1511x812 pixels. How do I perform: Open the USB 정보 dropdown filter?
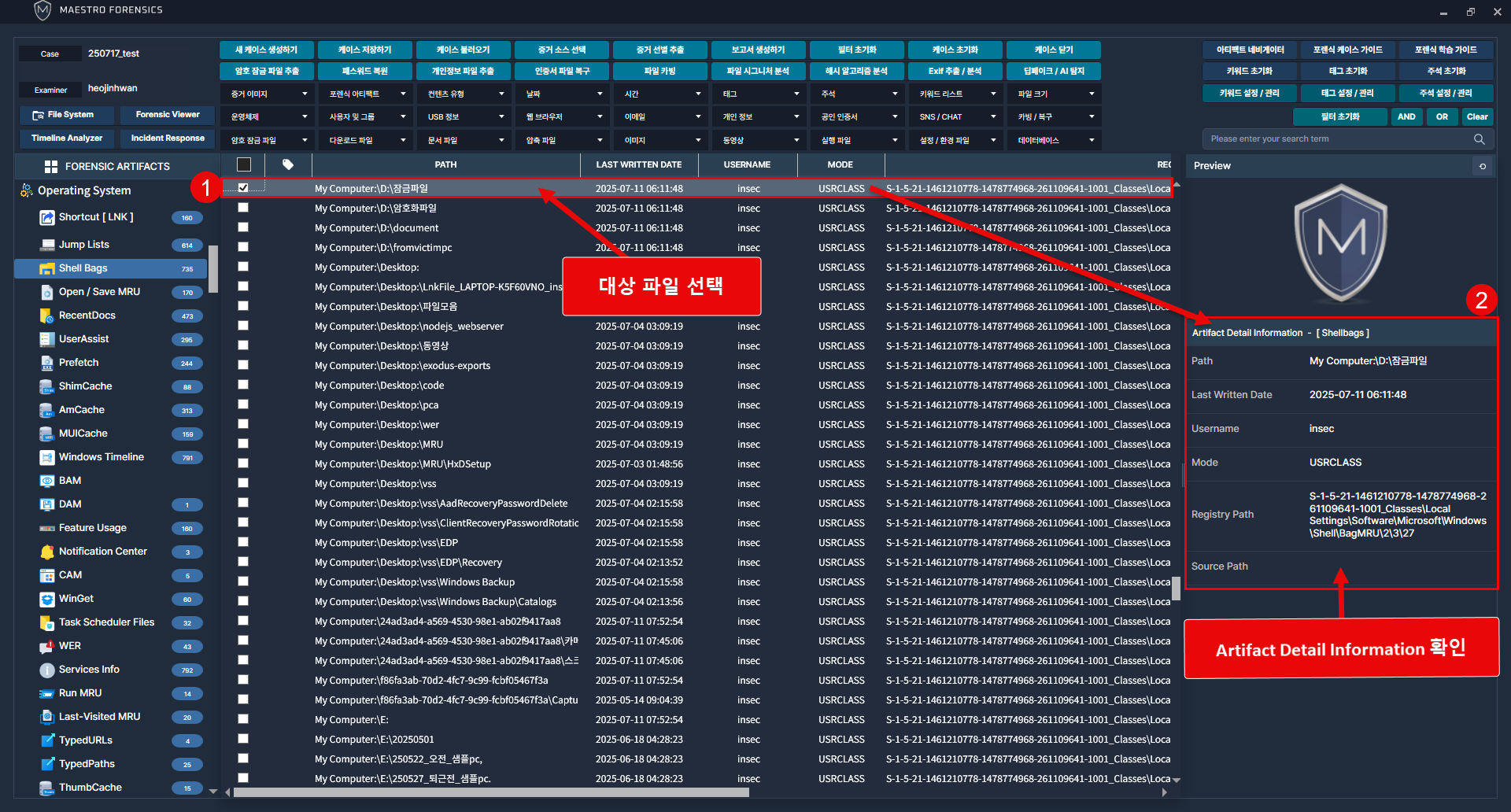coord(465,116)
